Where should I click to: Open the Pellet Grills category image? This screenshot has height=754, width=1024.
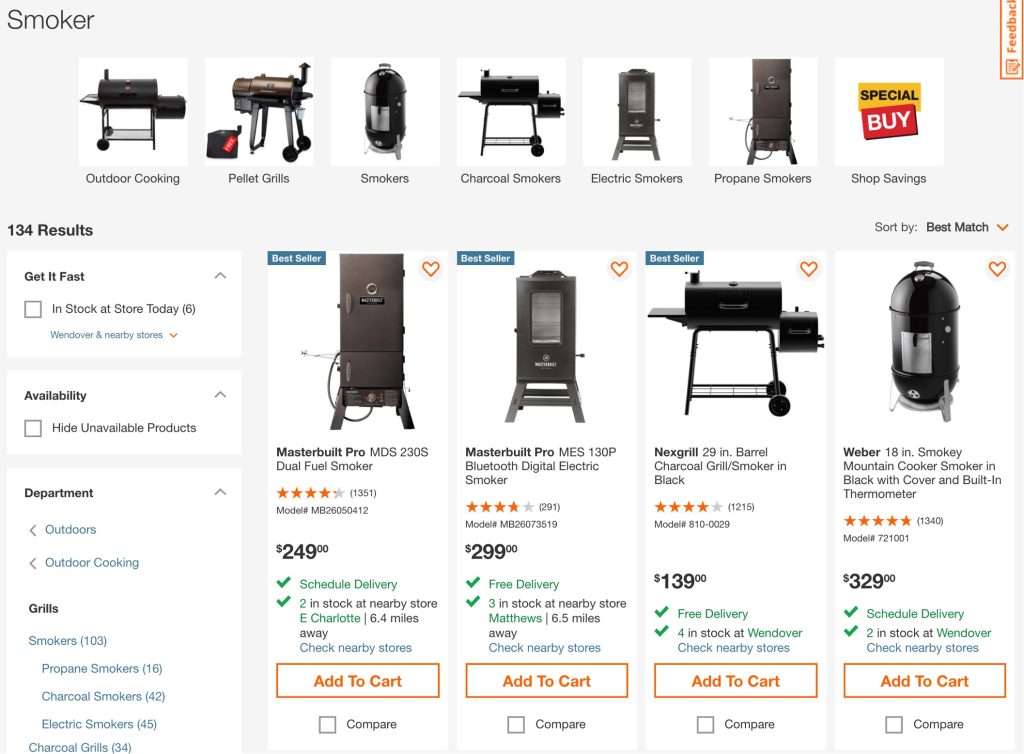(259, 111)
